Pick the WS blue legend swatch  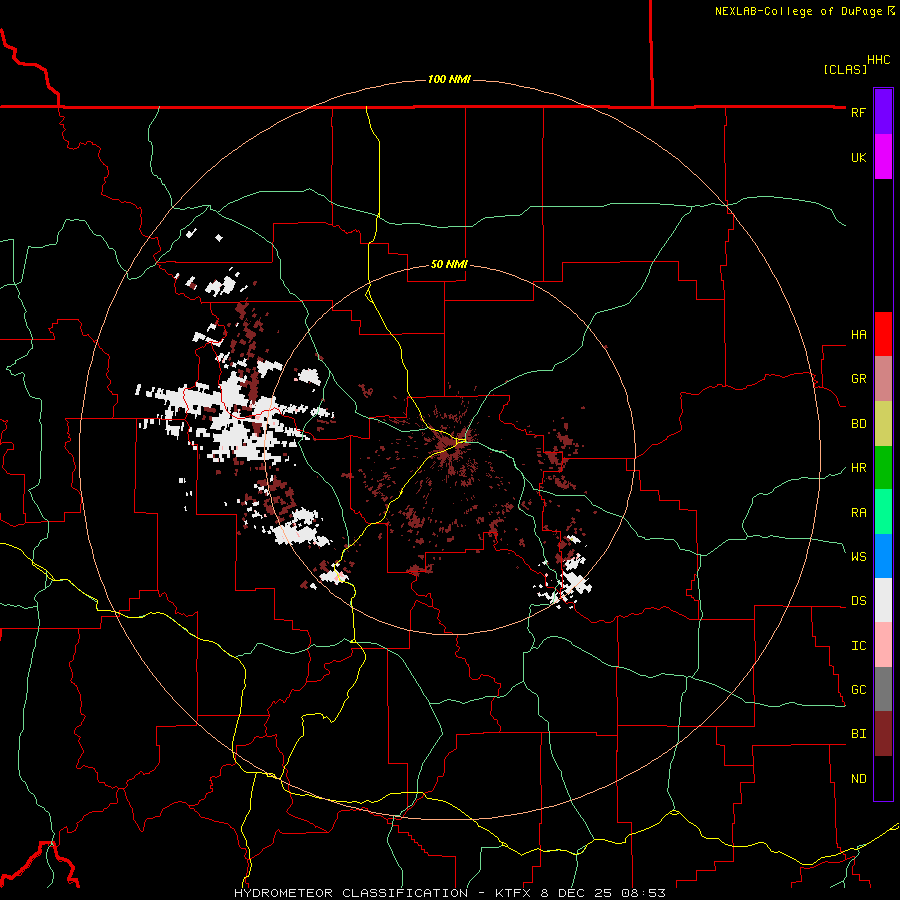click(x=883, y=556)
